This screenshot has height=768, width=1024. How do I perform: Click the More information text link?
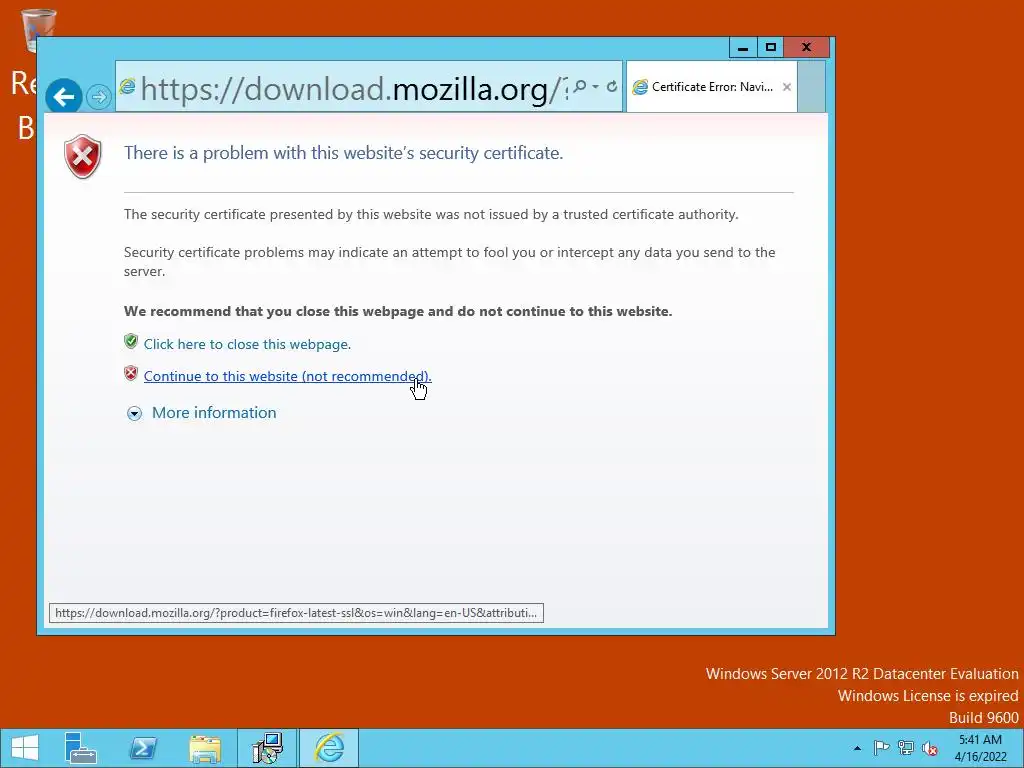tap(214, 413)
